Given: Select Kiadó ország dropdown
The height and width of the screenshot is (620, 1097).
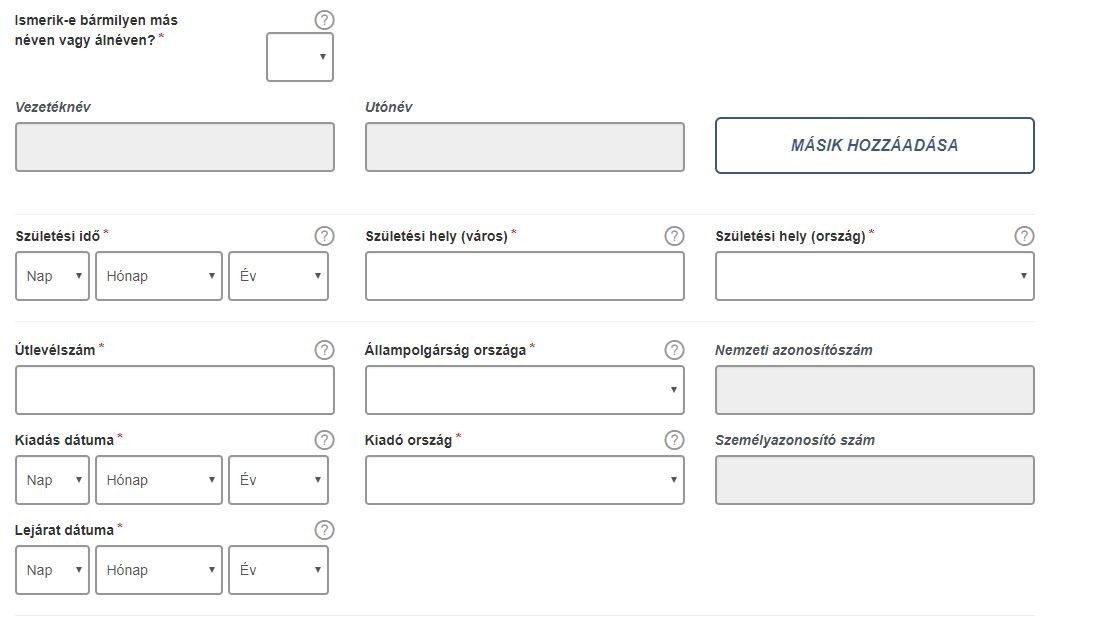Looking at the screenshot, I should (x=525, y=480).
